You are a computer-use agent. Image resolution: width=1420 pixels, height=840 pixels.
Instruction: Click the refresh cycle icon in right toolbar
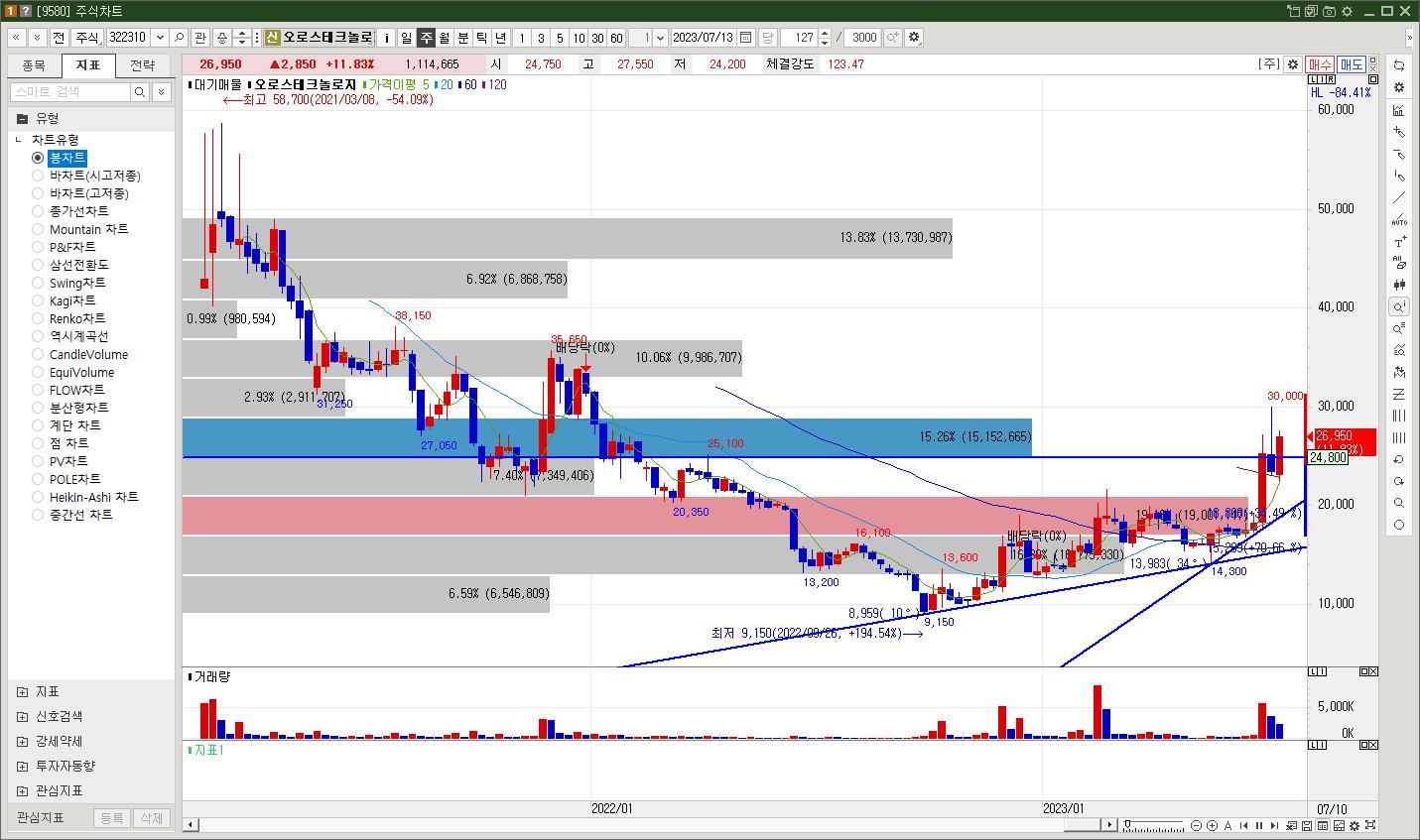[x=1399, y=64]
